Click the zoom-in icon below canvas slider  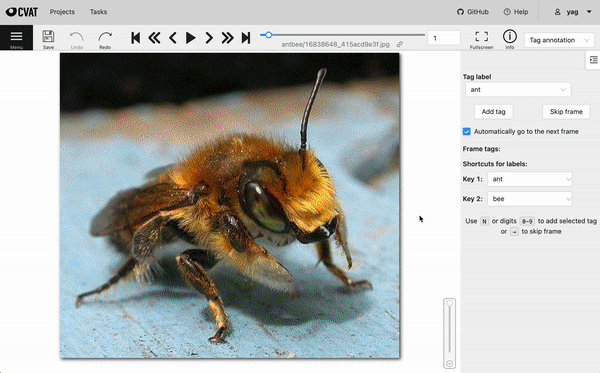tap(450, 363)
